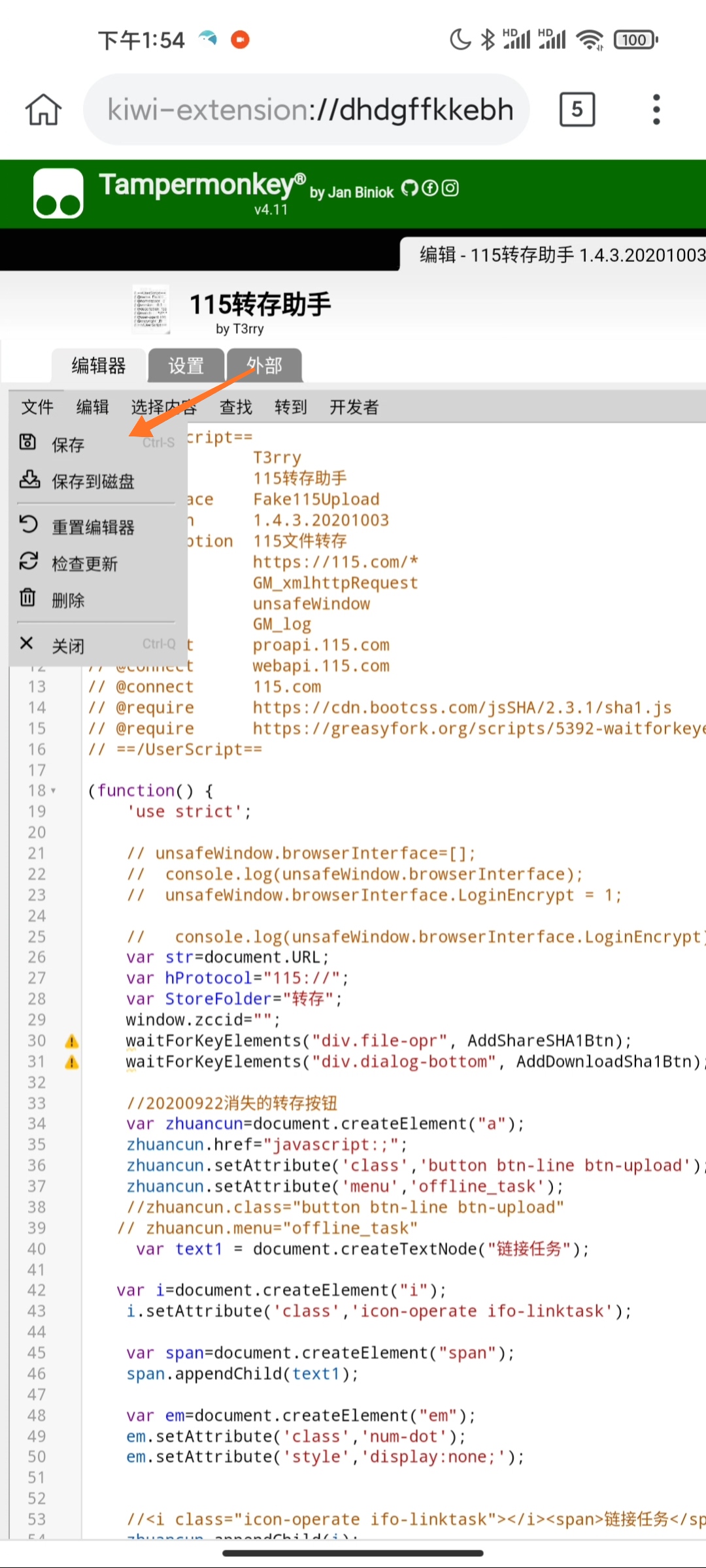The image size is (706, 1568).
Task: Open the 编辑 menu
Action: pyautogui.click(x=93, y=407)
